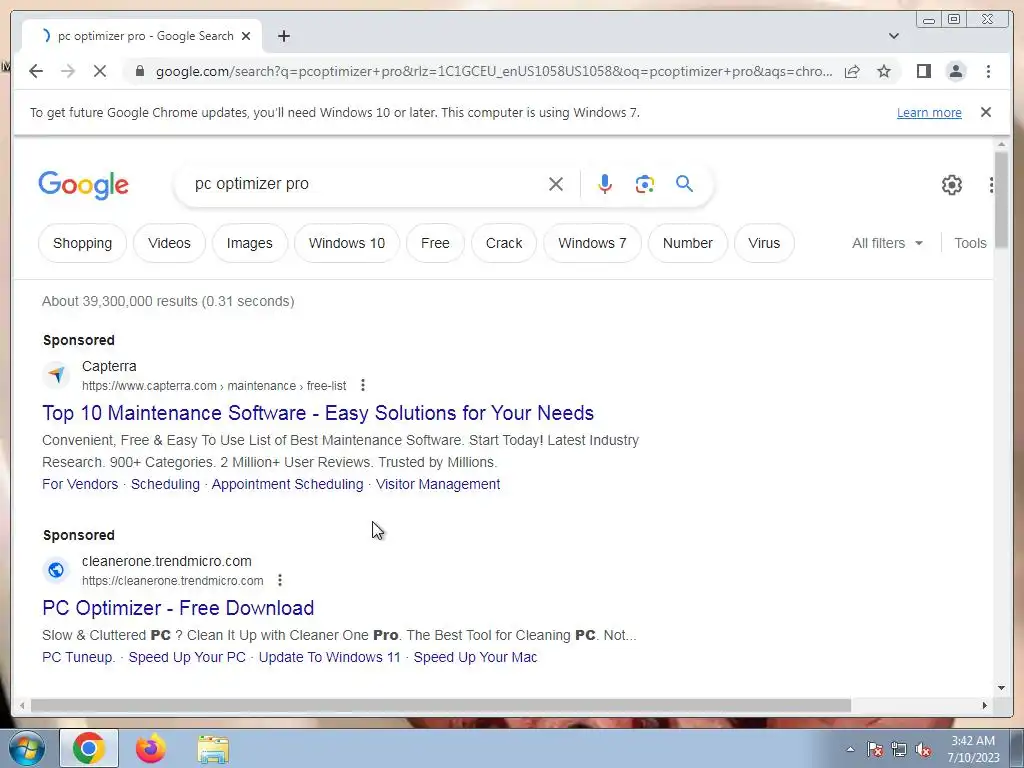
Task: Clear the search box text
Action: (556, 184)
